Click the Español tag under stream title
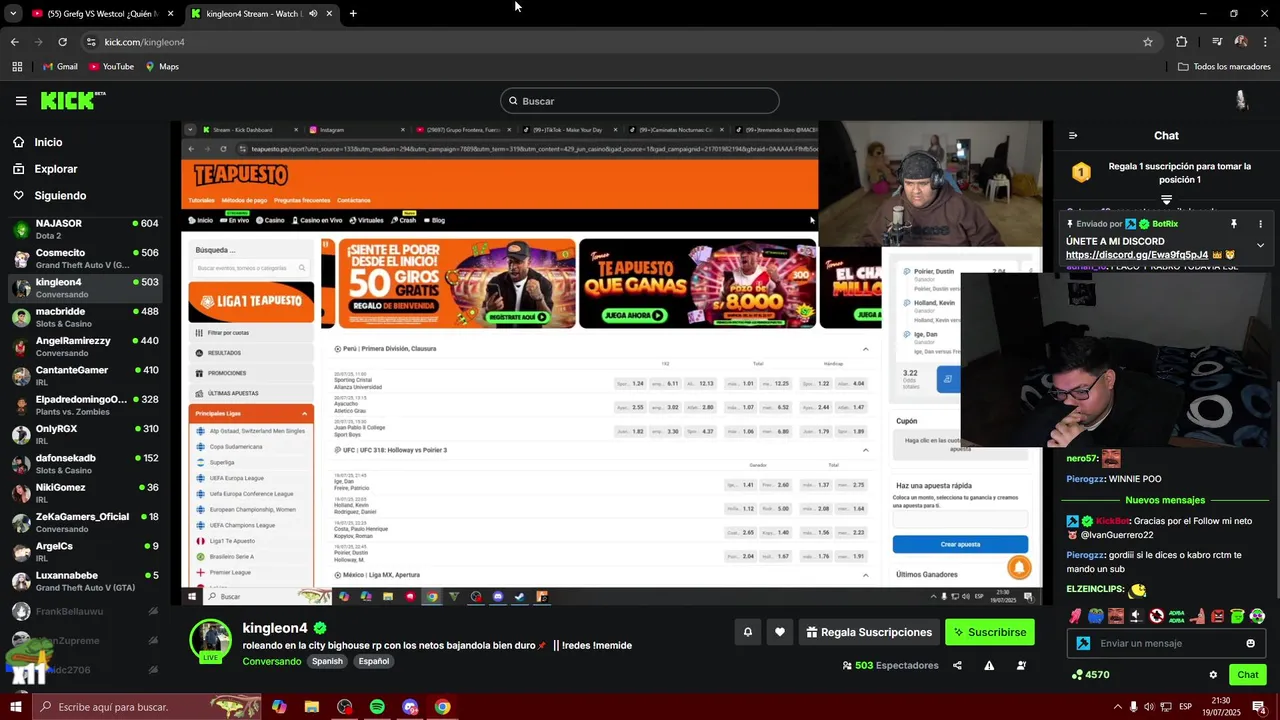1280x720 pixels. coord(374,661)
